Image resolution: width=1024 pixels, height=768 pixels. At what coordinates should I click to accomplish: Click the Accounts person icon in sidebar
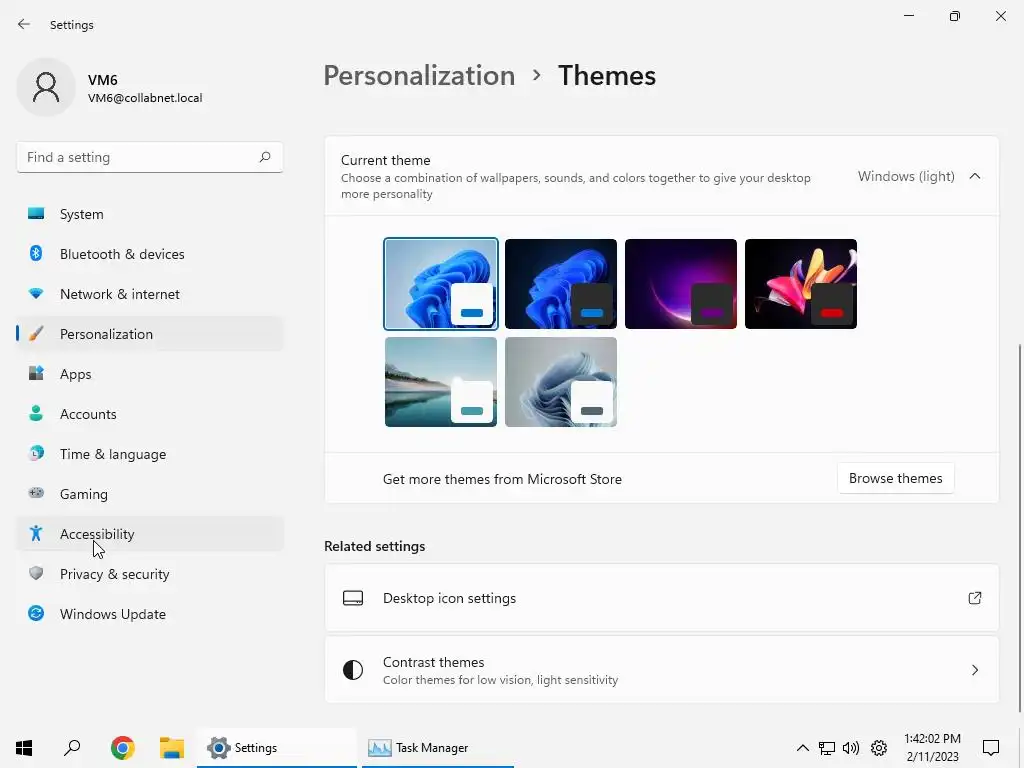point(36,413)
